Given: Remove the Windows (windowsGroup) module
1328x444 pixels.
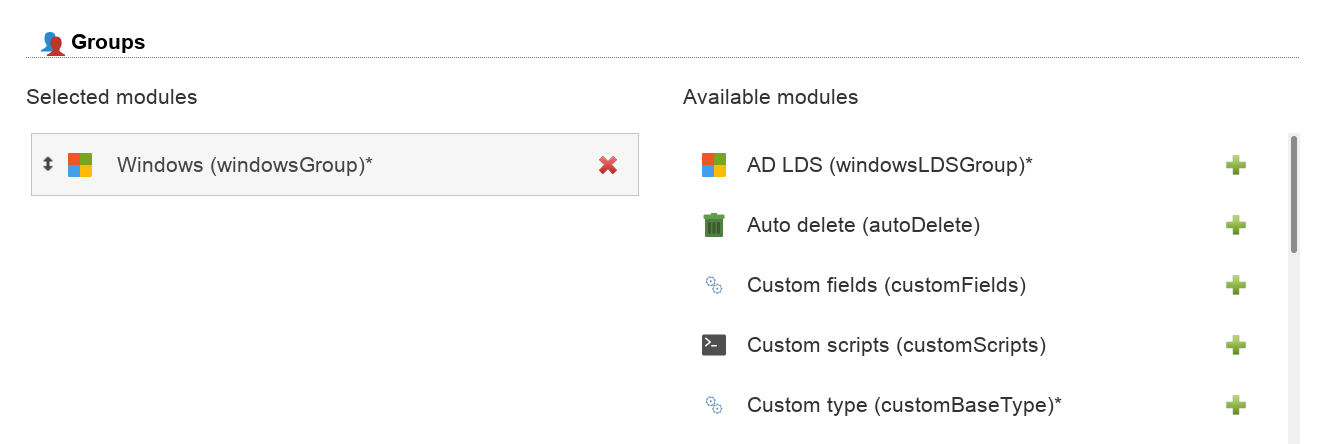Looking at the screenshot, I should pos(607,165).
